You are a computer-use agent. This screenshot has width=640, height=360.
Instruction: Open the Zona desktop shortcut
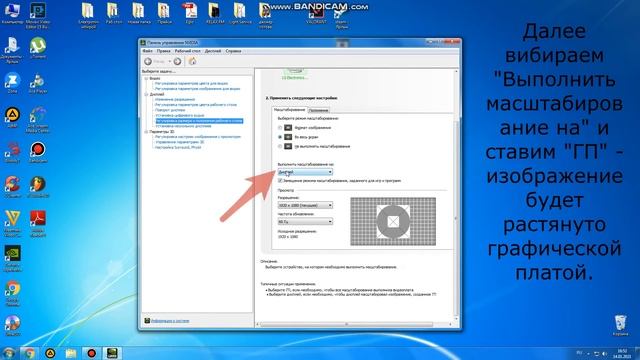tap(12, 83)
